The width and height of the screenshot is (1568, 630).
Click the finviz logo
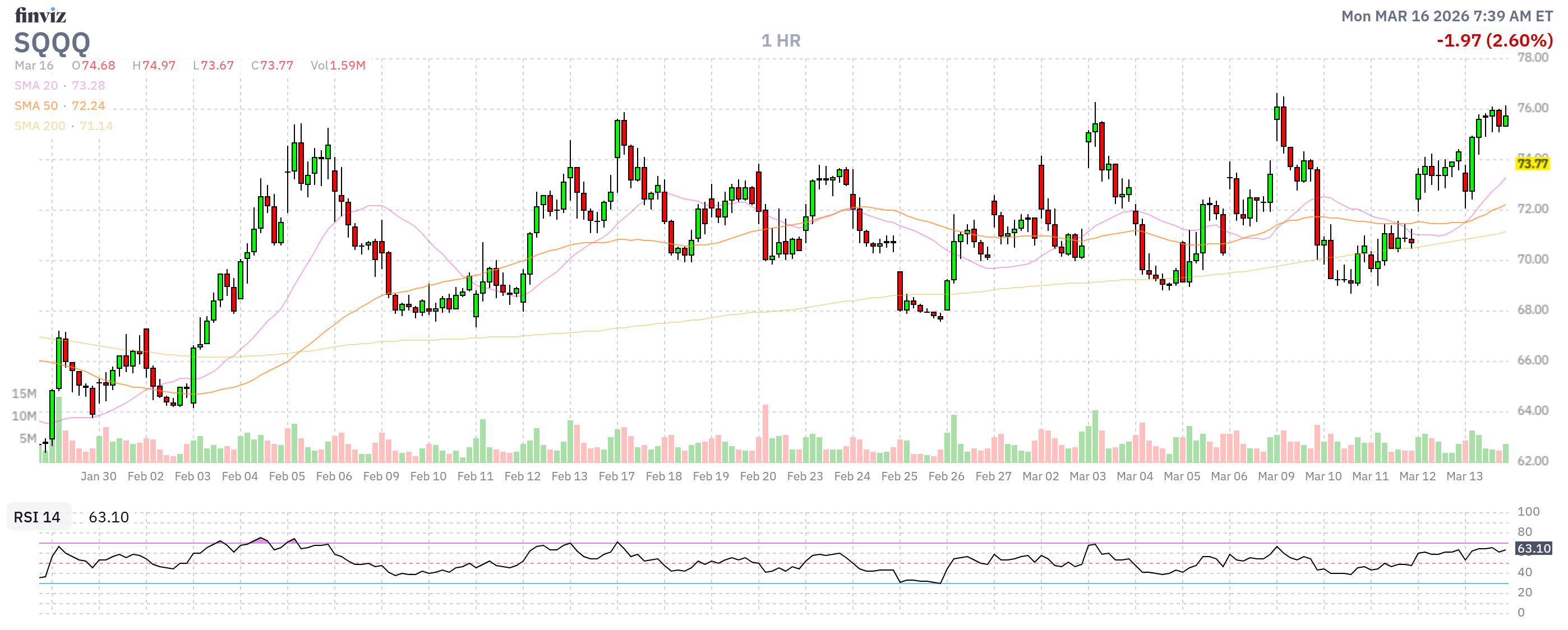pos(40,15)
